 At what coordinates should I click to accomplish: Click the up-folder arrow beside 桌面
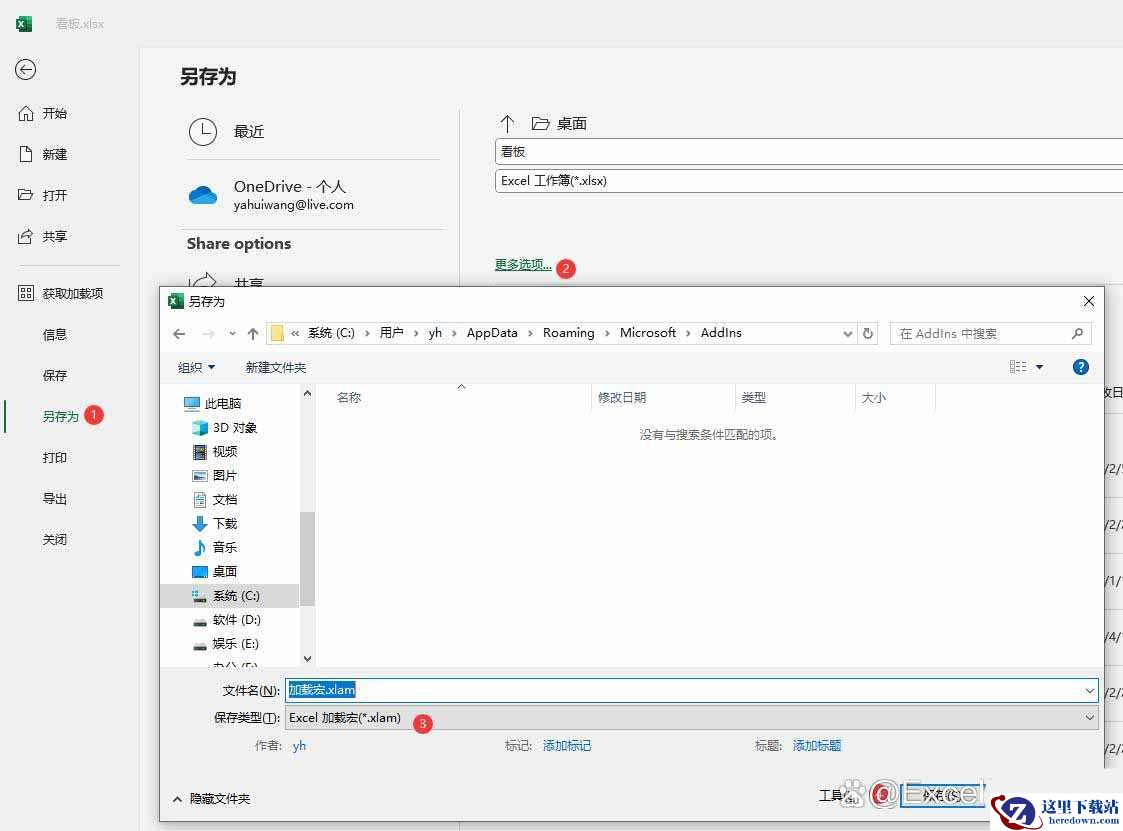pos(507,124)
